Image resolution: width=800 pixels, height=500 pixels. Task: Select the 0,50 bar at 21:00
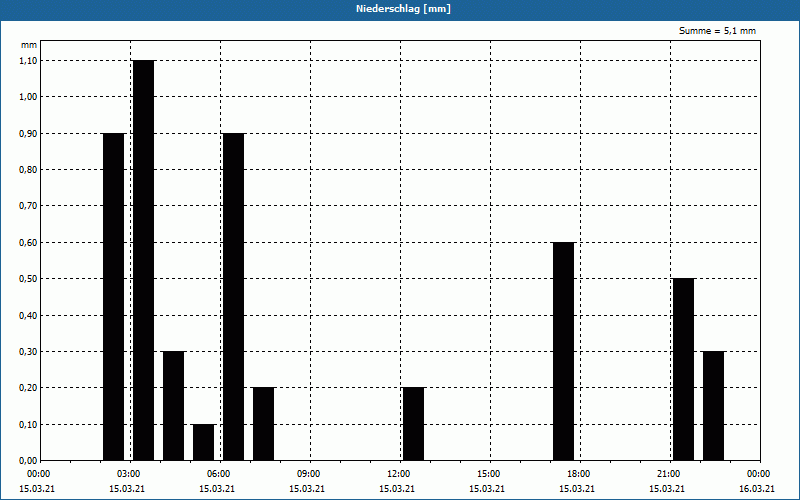(x=684, y=369)
